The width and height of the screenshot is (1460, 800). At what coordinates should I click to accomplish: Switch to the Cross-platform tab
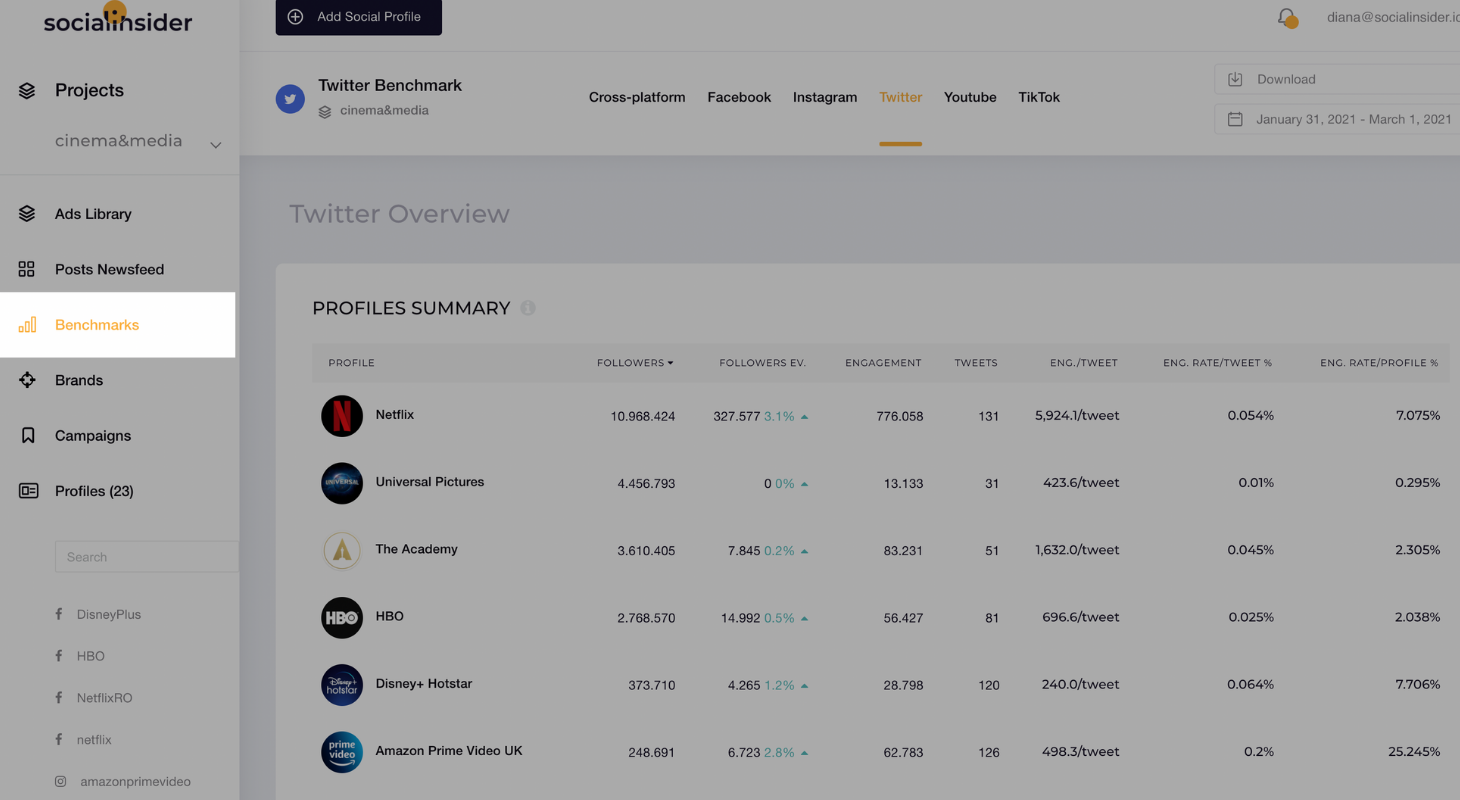point(637,97)
